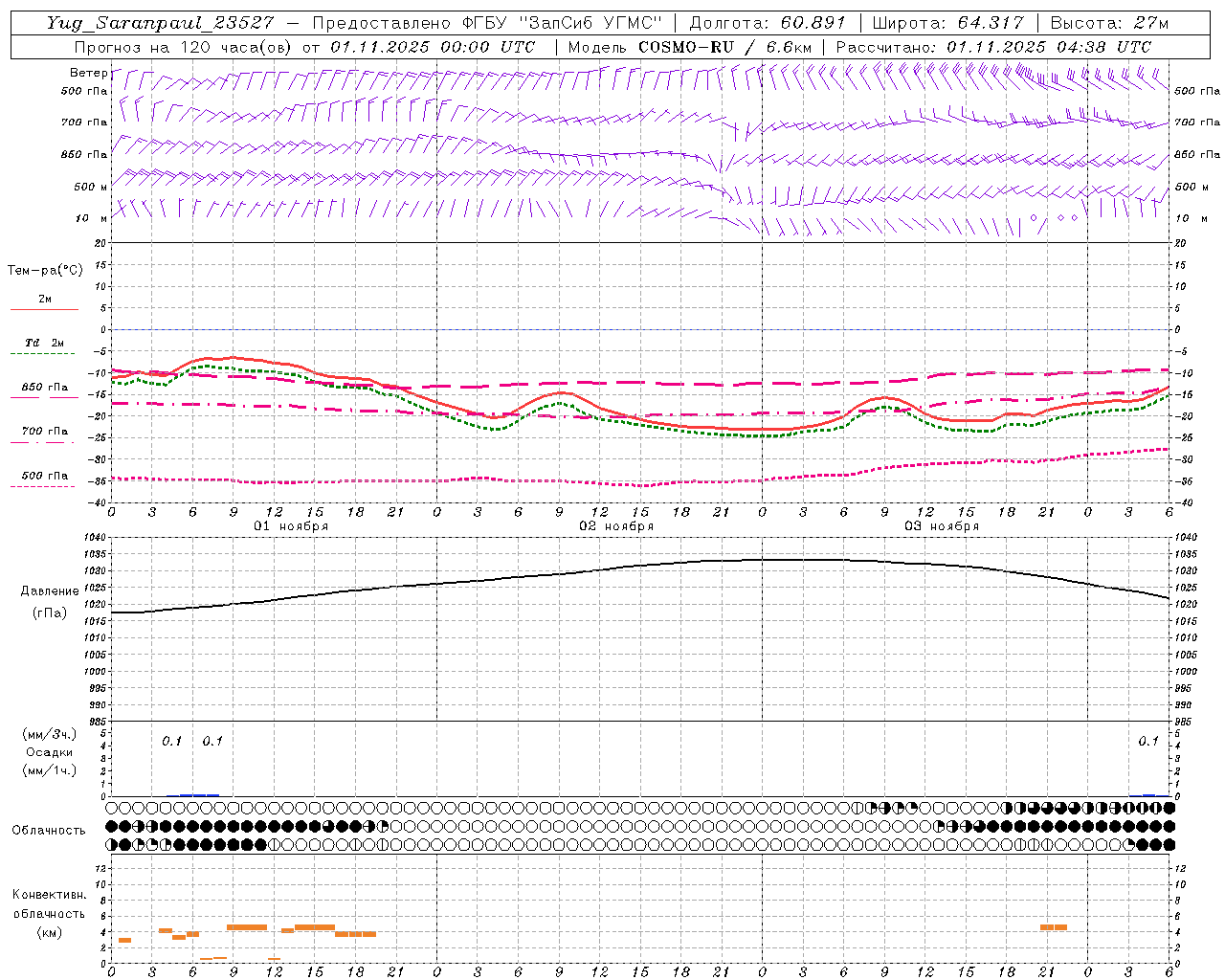This screenshot has height=980, width=1225.
Task: Click the "(гПа)" unit label under Давление
Action: tap(50, 612)
